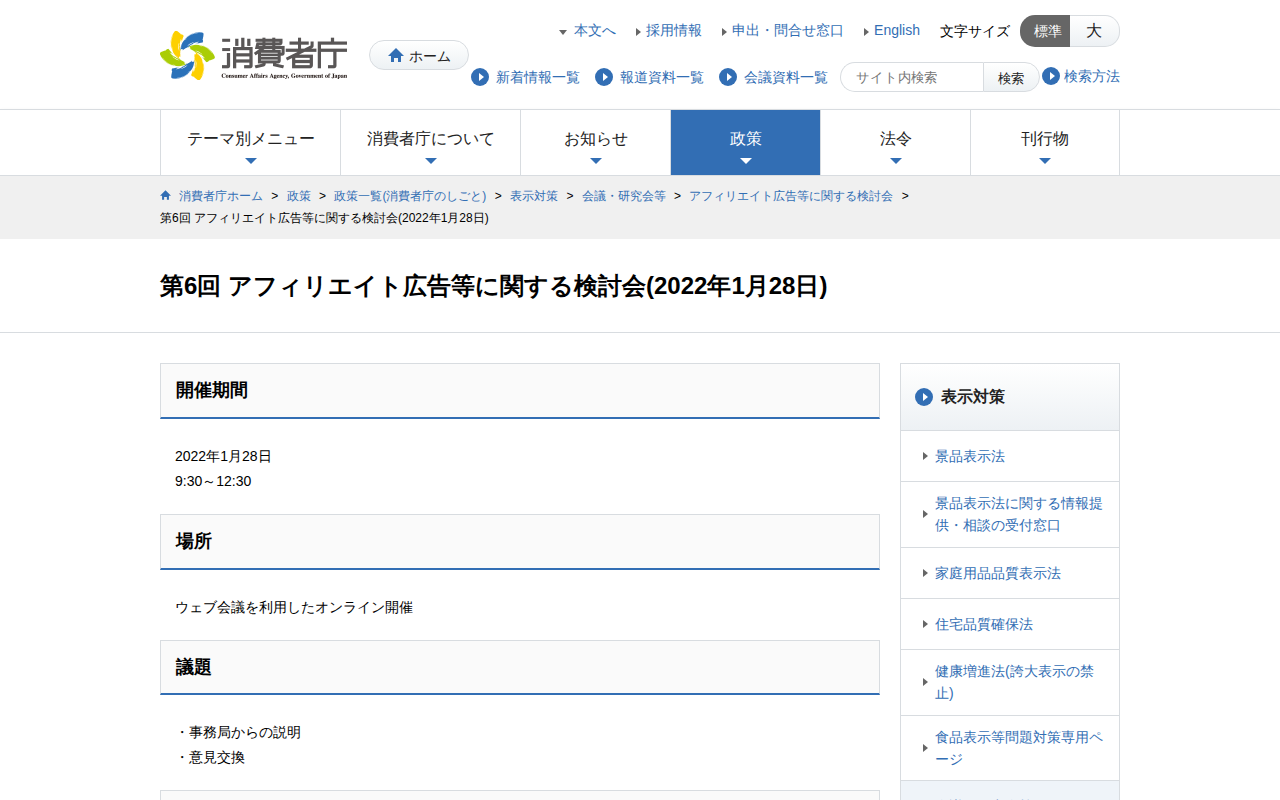Open the English language link
The width and height of the screenshot is (1280, 800).
click(896, 30)
